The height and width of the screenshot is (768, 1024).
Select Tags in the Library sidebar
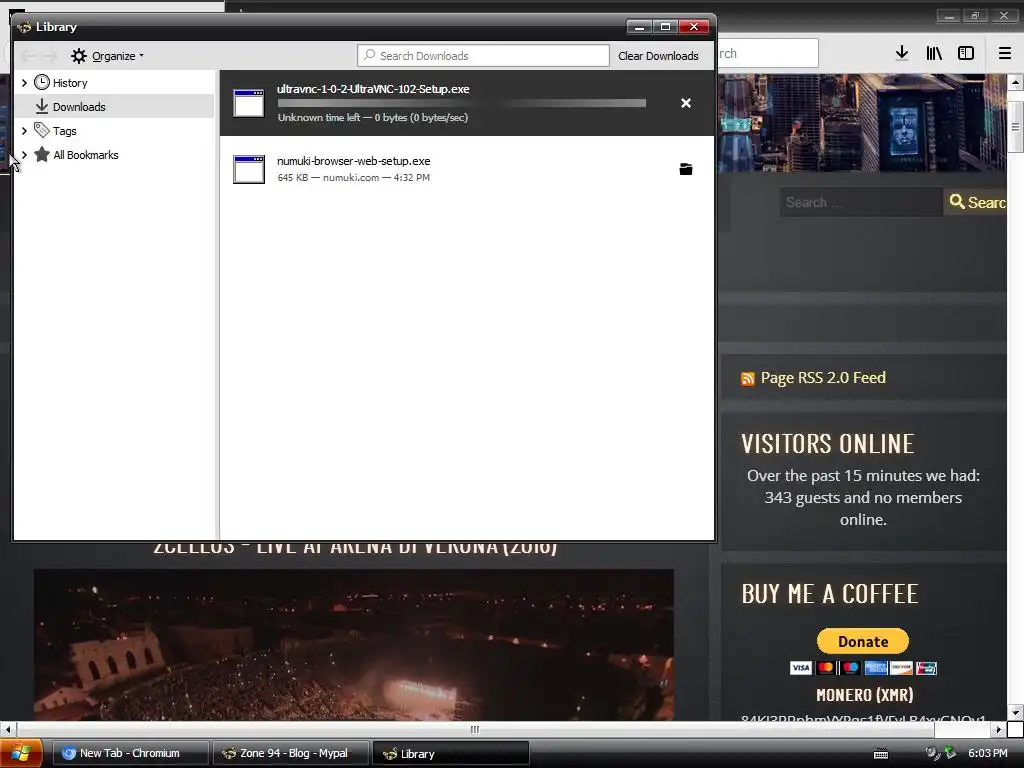tap(65, 131)
